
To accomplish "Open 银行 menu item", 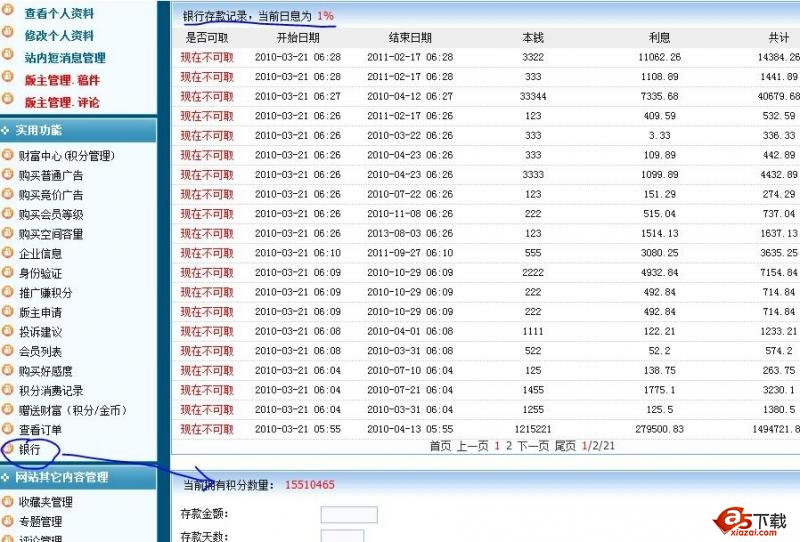I will [30, 449].
